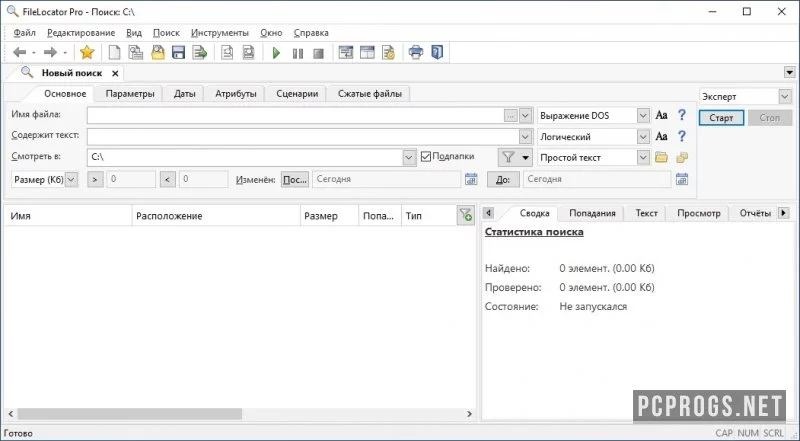Click into the Имя файла input field
Image resolution: width=800 pixels, height=441 pixels.
tap(296, 116)
